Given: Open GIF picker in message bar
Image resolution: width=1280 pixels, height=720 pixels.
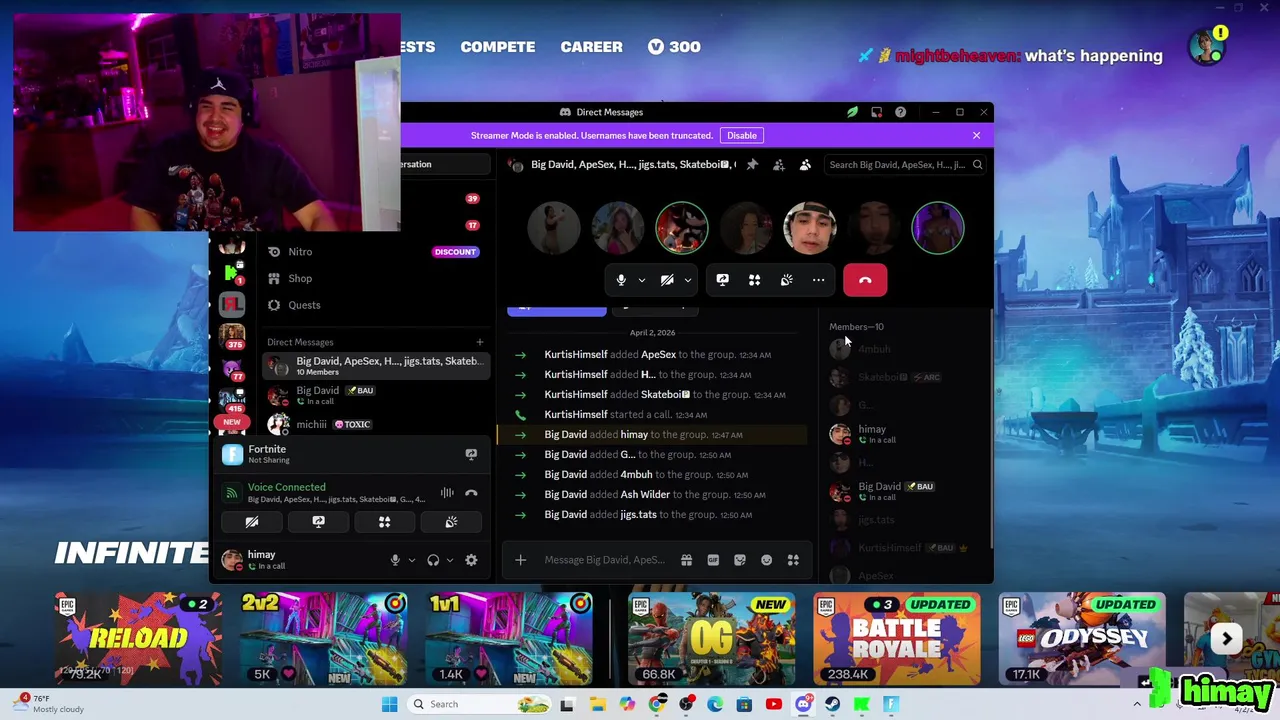Looking at the screenshot, I should pos(713,560).
